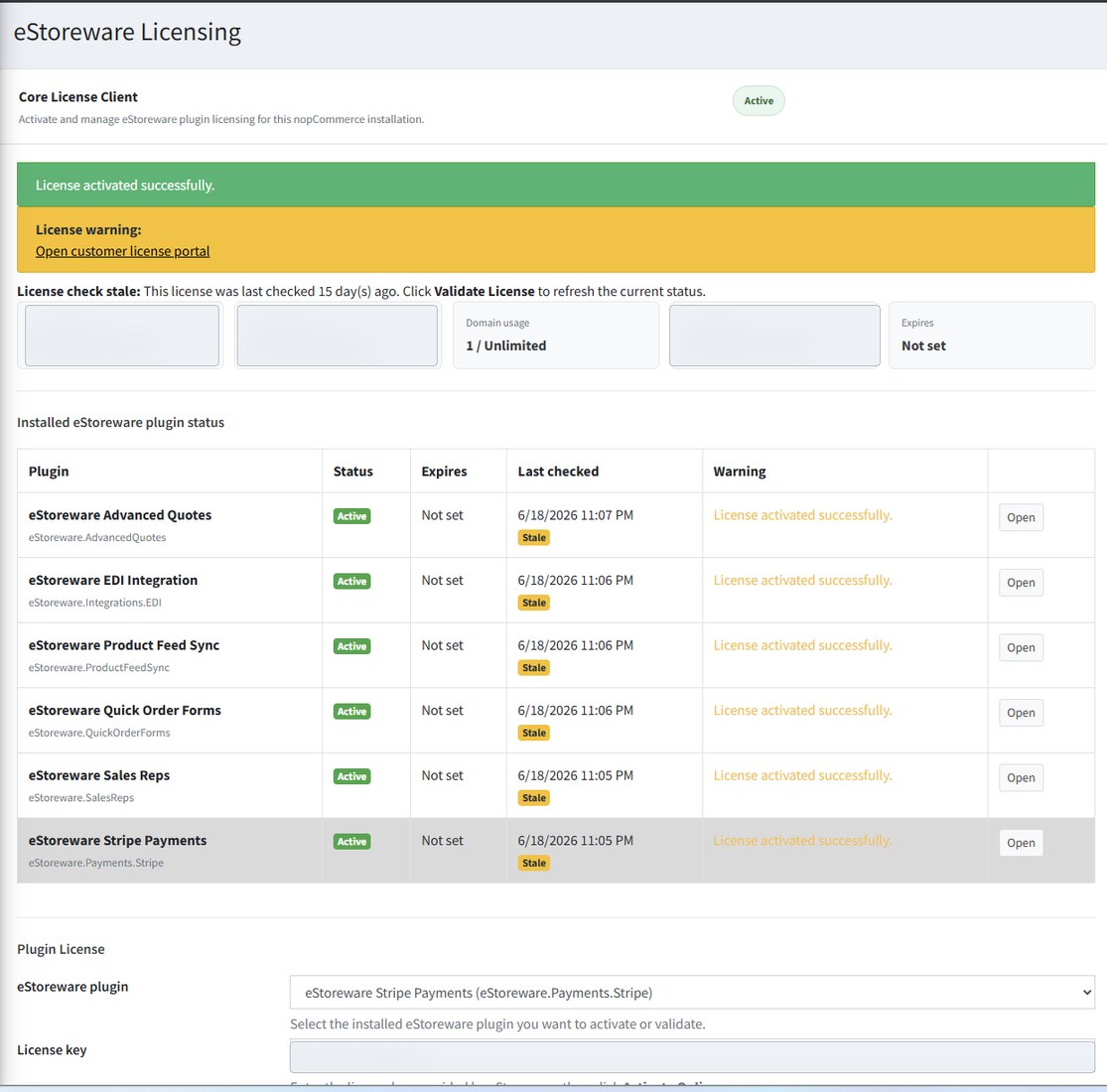Click Installed eStoreware plugin status heading
1107x1092 pixels.
121,422
